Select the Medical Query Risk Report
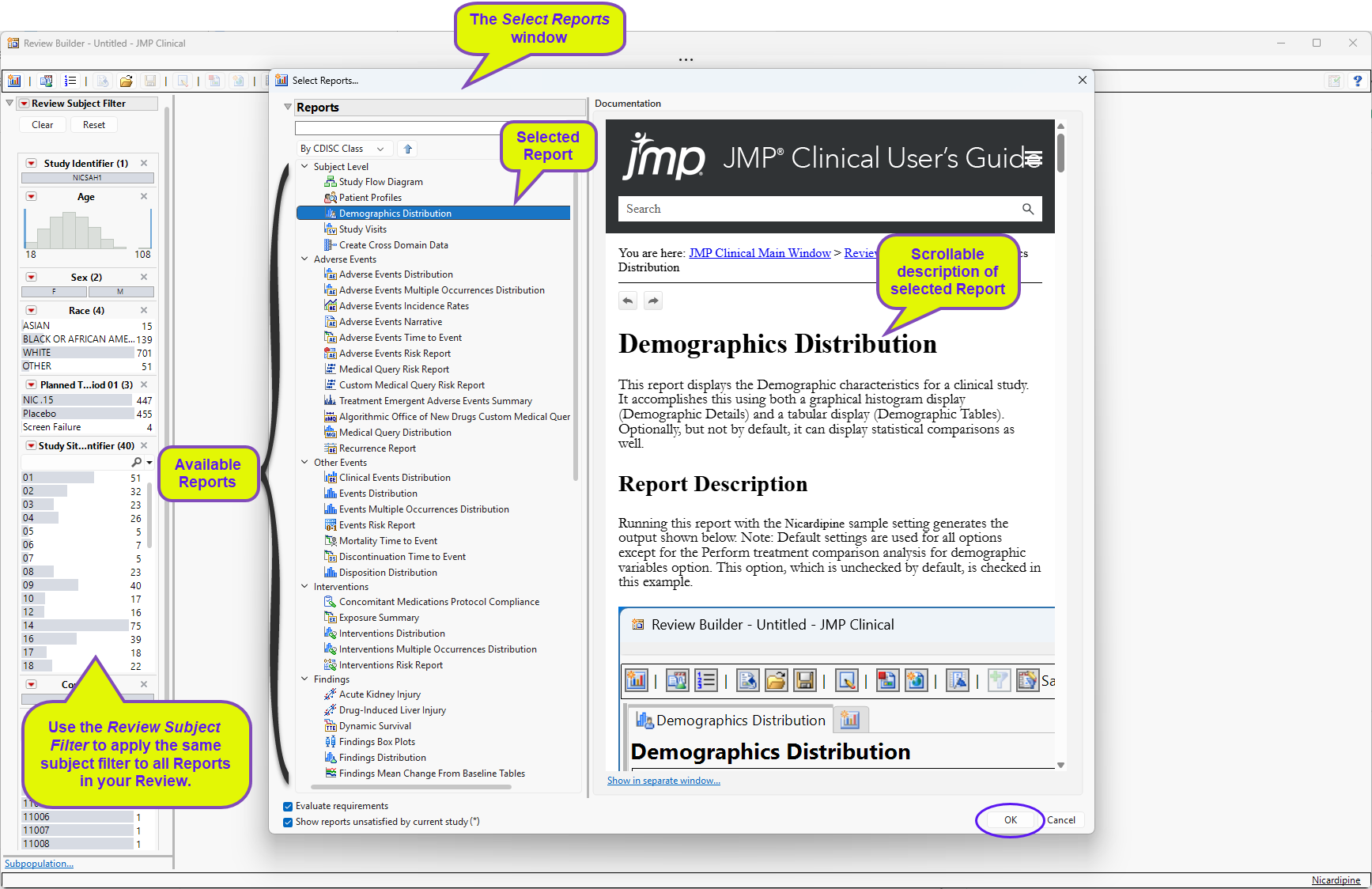1372x889 pixels. tap(394, 369)
